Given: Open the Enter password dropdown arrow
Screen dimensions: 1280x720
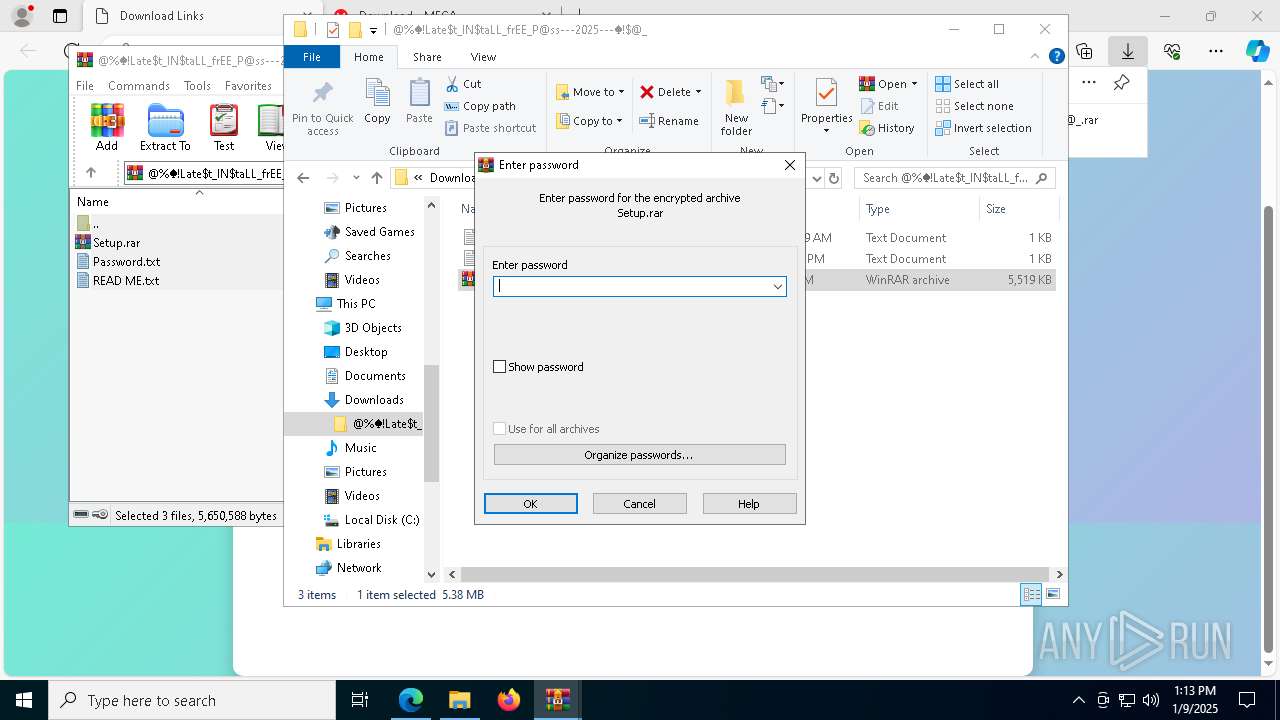Looking at the screenshot, I should click(777, 287).
